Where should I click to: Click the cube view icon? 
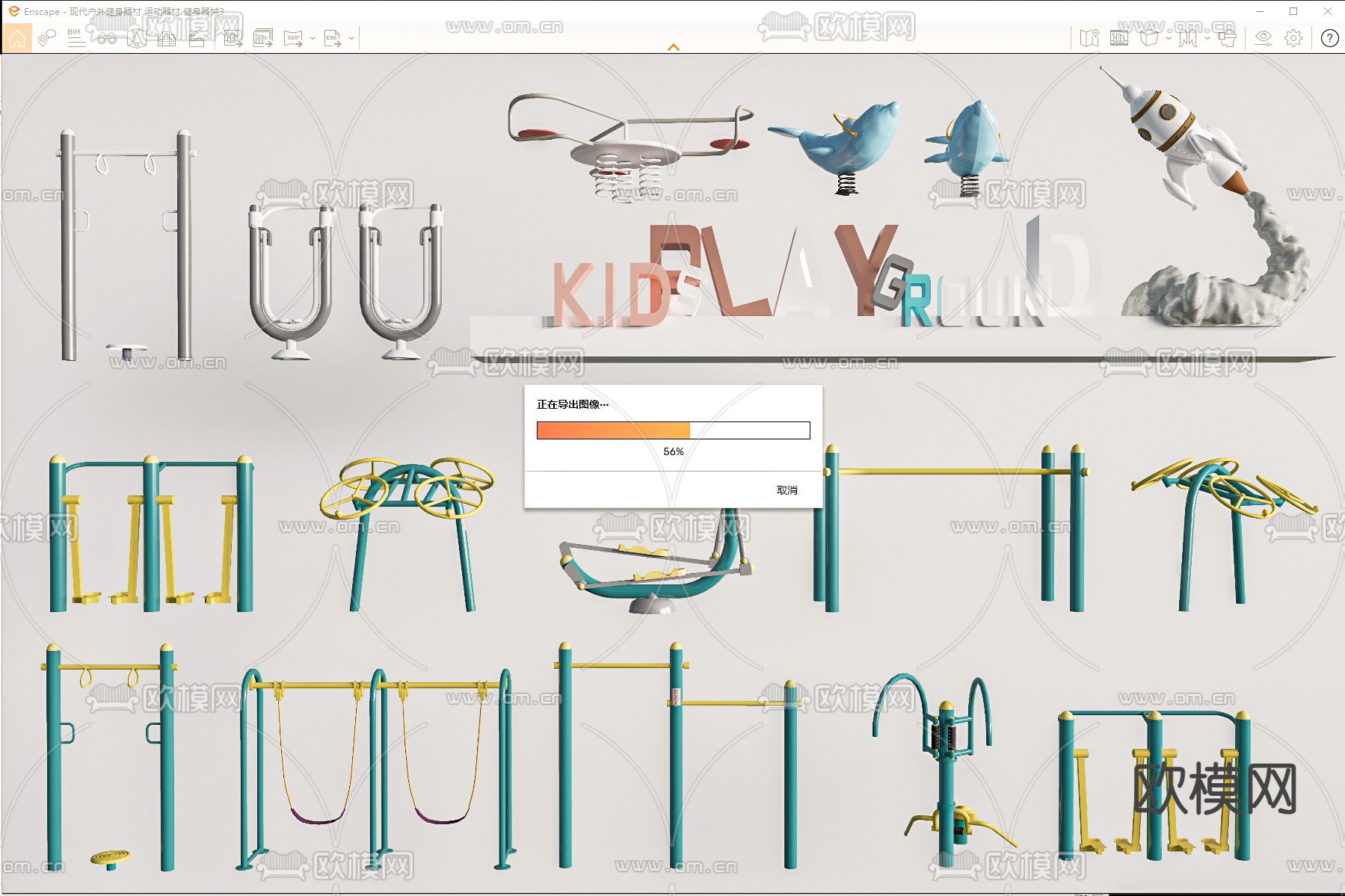tap(1149, 38)
